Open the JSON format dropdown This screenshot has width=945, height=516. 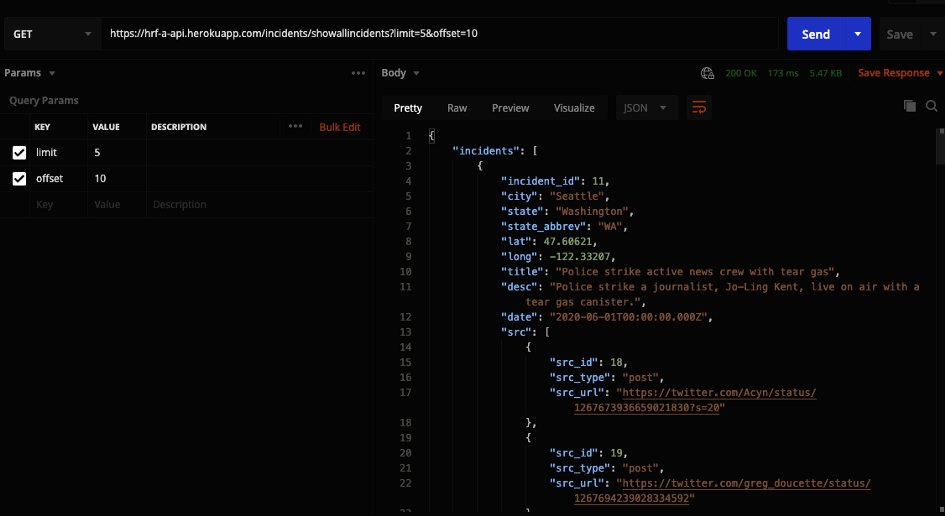646,108
